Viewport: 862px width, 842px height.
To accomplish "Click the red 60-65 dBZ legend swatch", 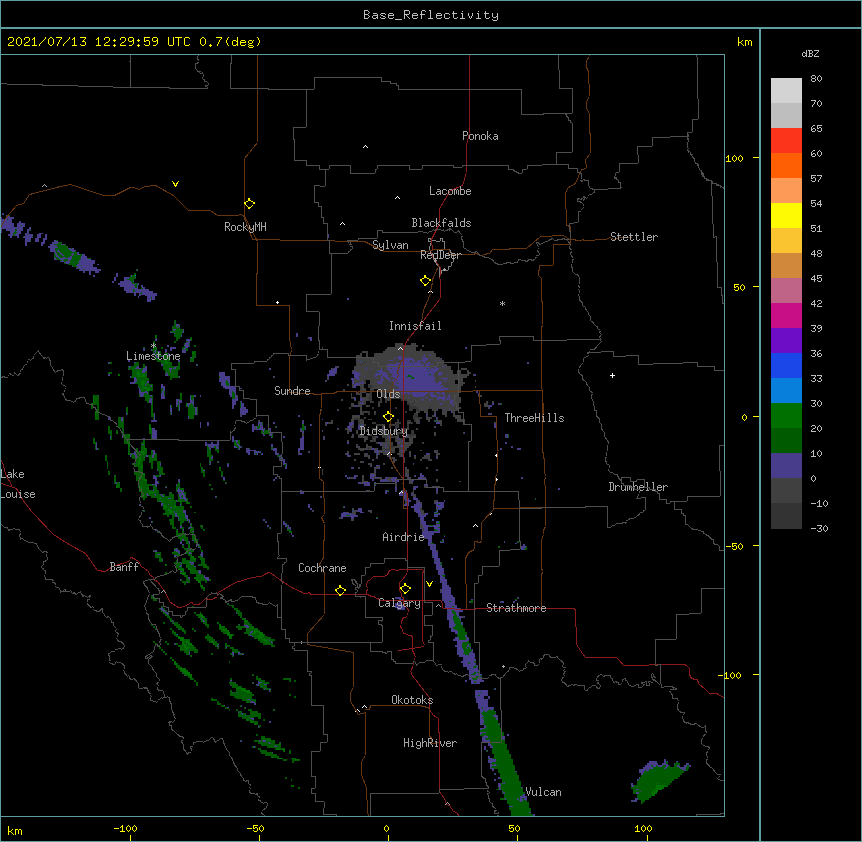I will (786, 141).
